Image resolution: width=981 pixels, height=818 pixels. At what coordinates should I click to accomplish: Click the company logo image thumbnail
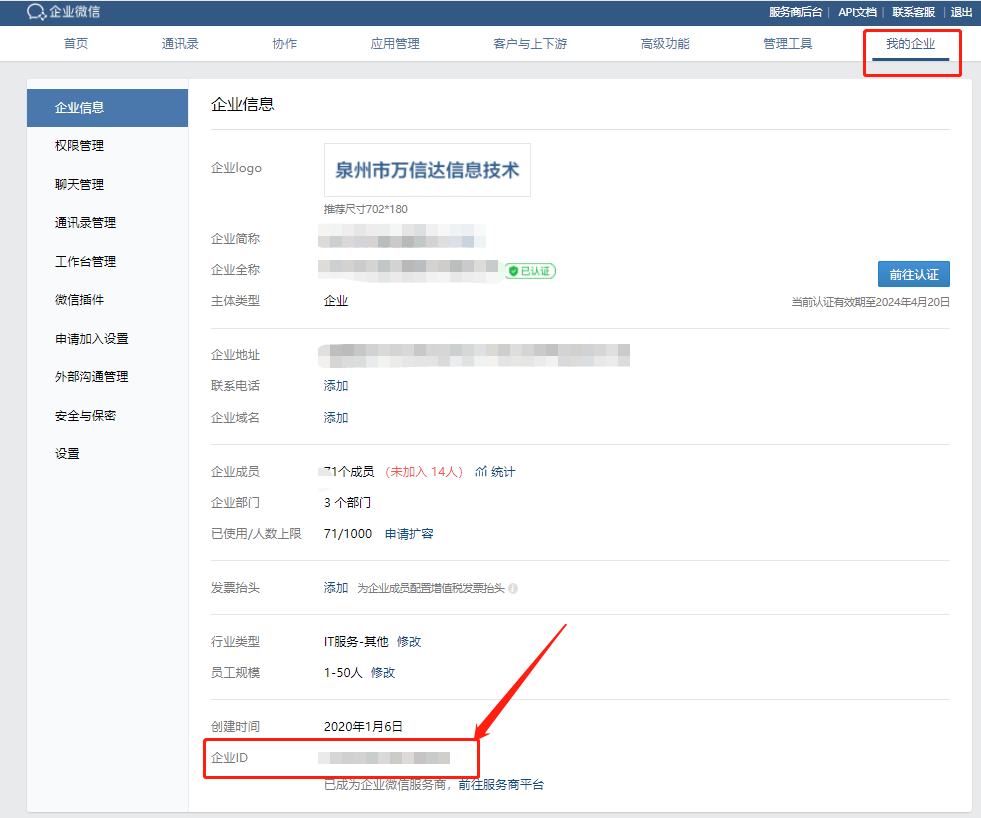tap(427, 170)
